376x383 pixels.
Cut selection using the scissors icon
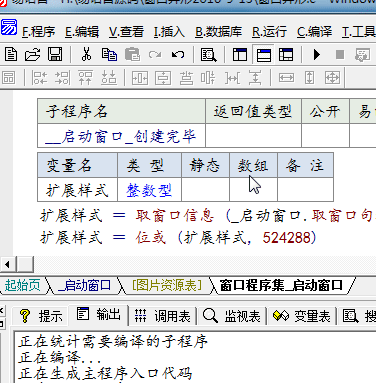86,54
